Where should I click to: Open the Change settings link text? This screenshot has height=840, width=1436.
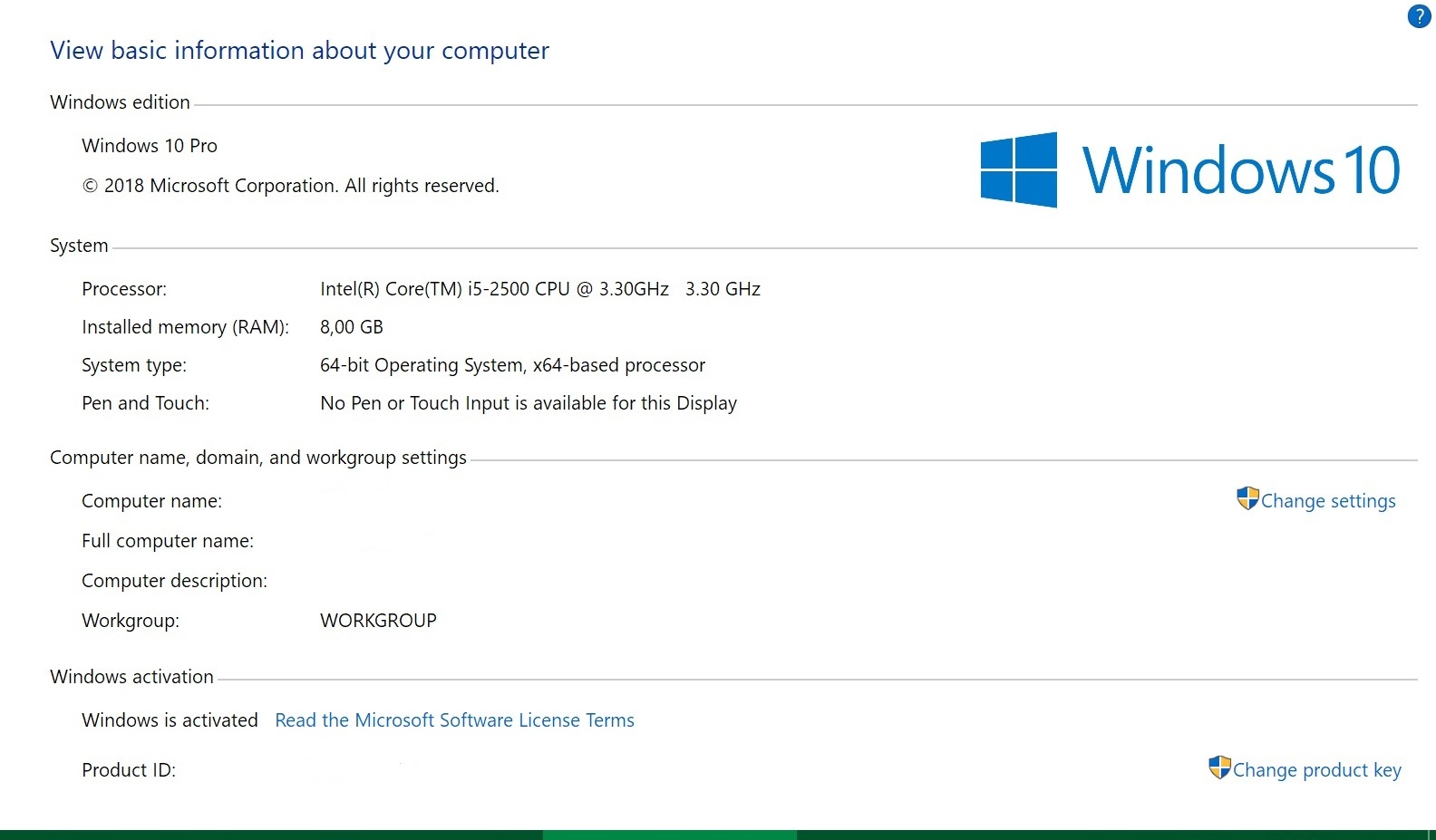pyautogui.click(x=1328, y=501)
